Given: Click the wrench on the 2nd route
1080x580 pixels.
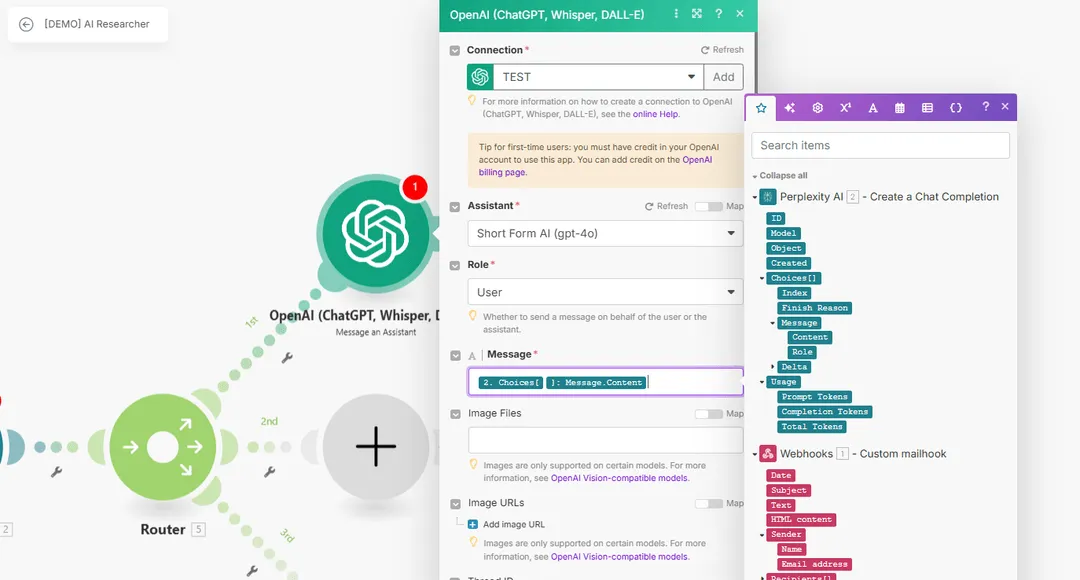Looking at the screenshot, I should (270, 472).
